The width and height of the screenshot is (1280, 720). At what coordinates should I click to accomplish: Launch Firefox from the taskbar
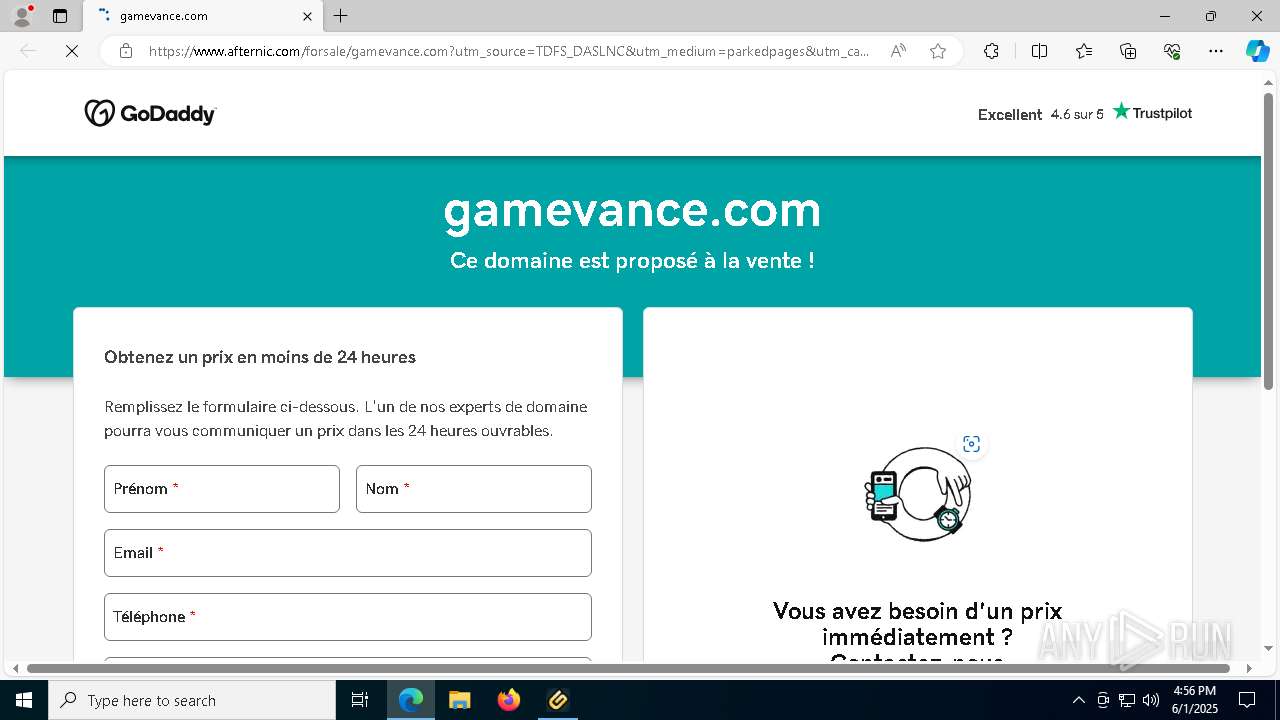coord(509,700)
